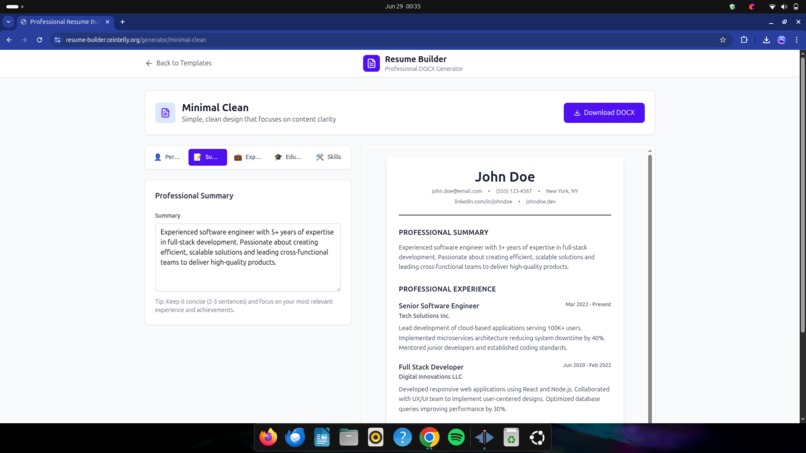Open Thunderbird mail from the dock

click(295, 438)
